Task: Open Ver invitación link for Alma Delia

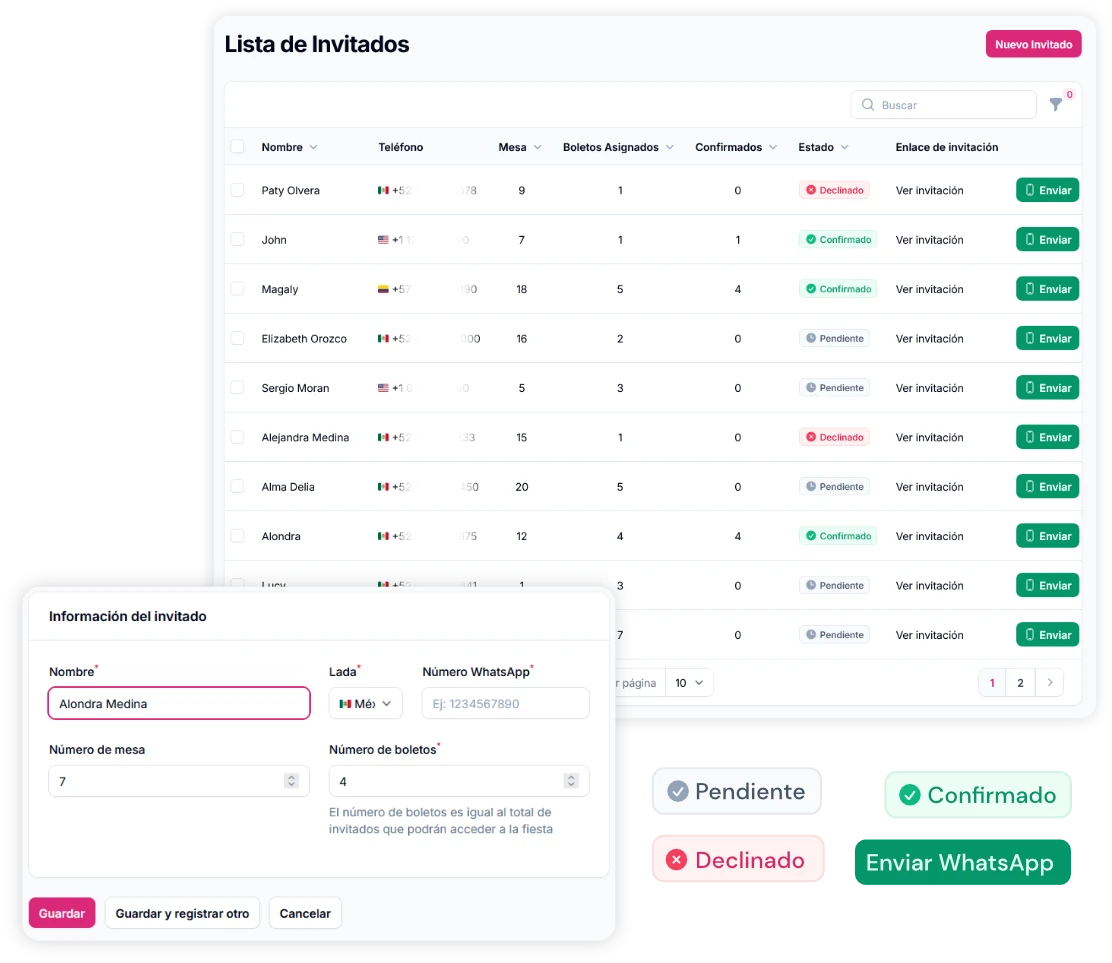Action: 929,487
